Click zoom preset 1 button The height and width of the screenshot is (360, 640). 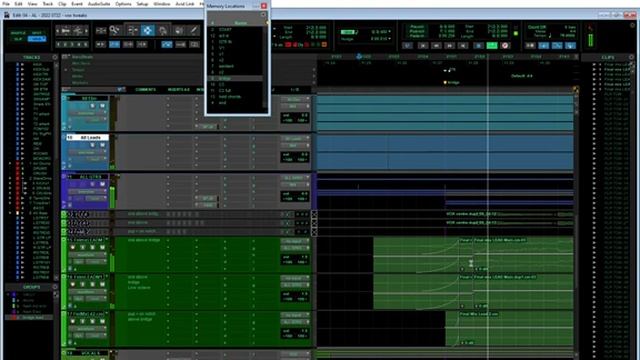pos(59,44)
